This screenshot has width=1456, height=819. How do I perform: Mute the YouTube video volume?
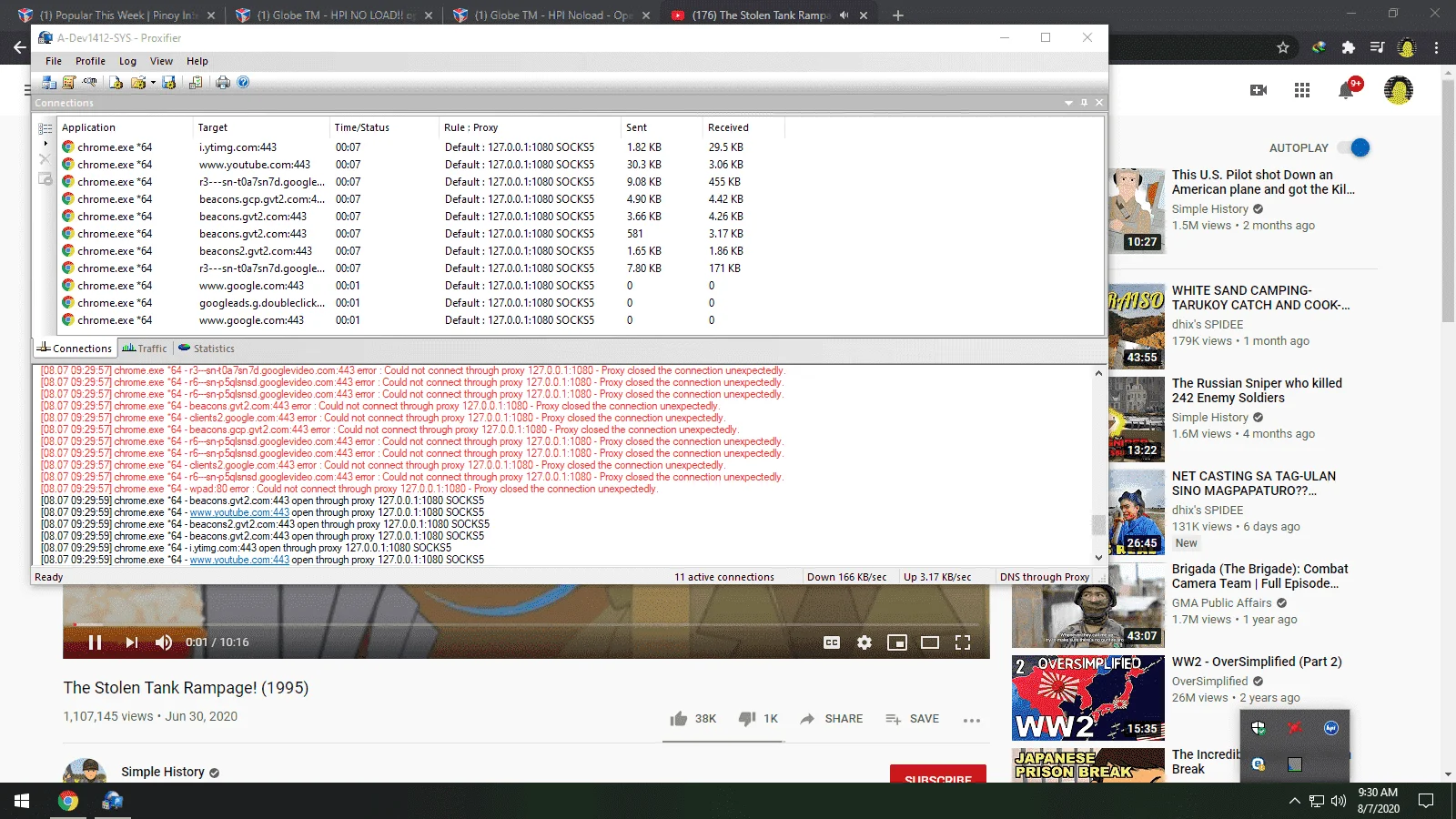[x=164, y=642]
